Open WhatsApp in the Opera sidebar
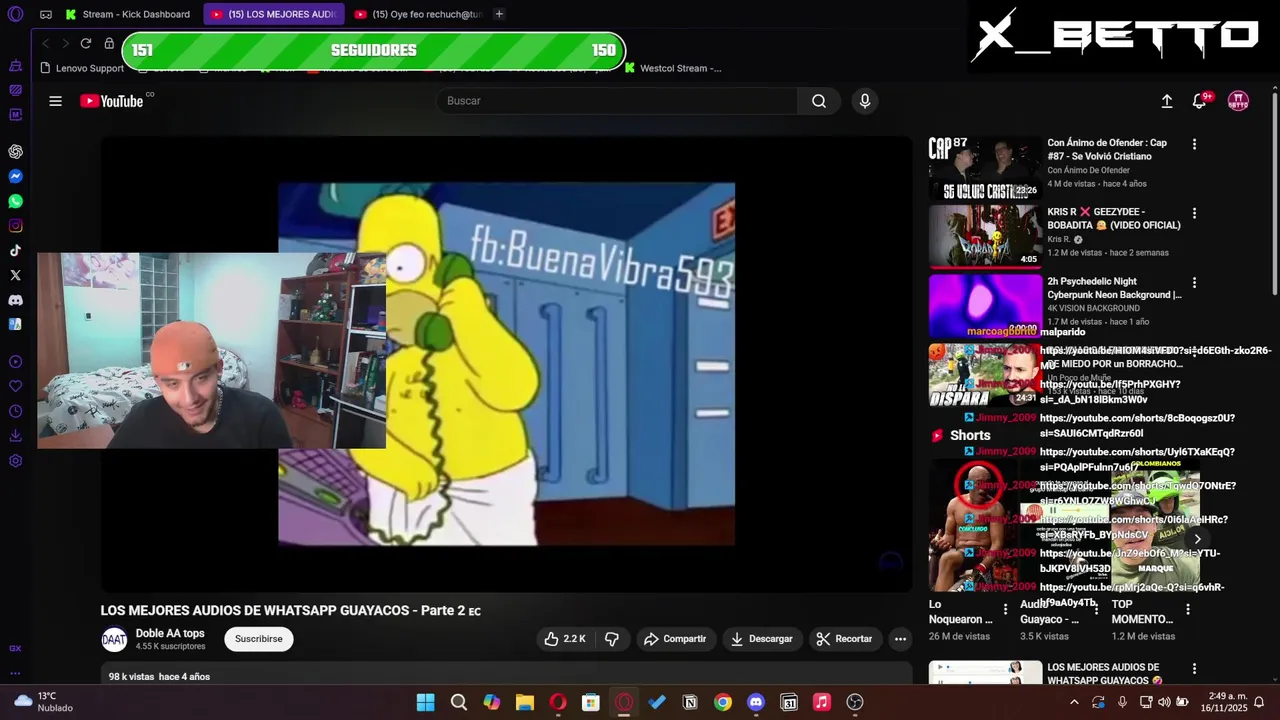The image size is (1280, 720). [x=15, y=201]
